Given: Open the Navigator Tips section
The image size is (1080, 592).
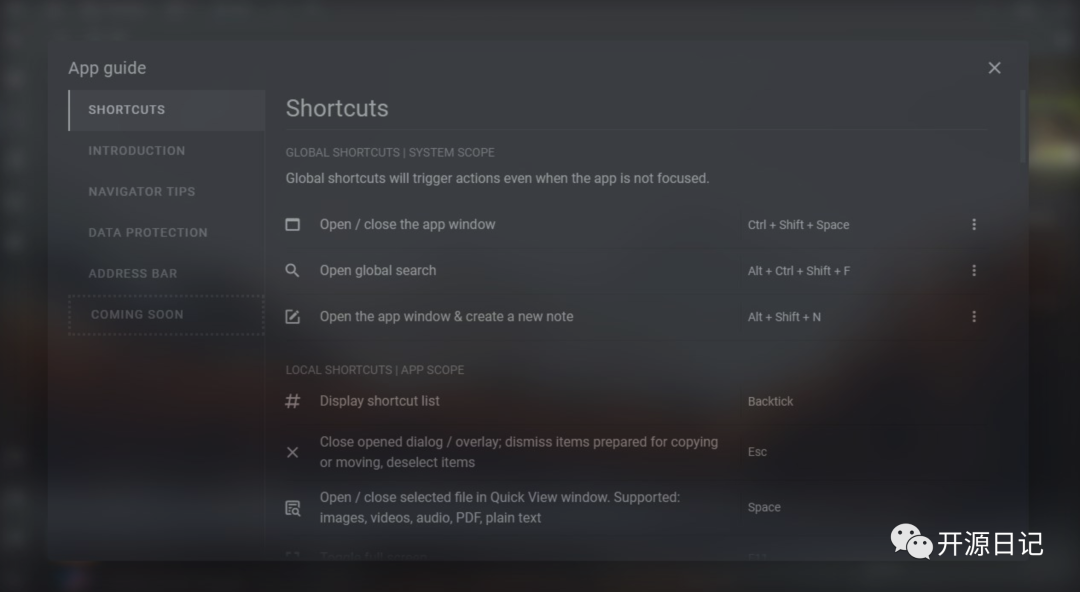Looking at the screenshot, I should point(167,192).
